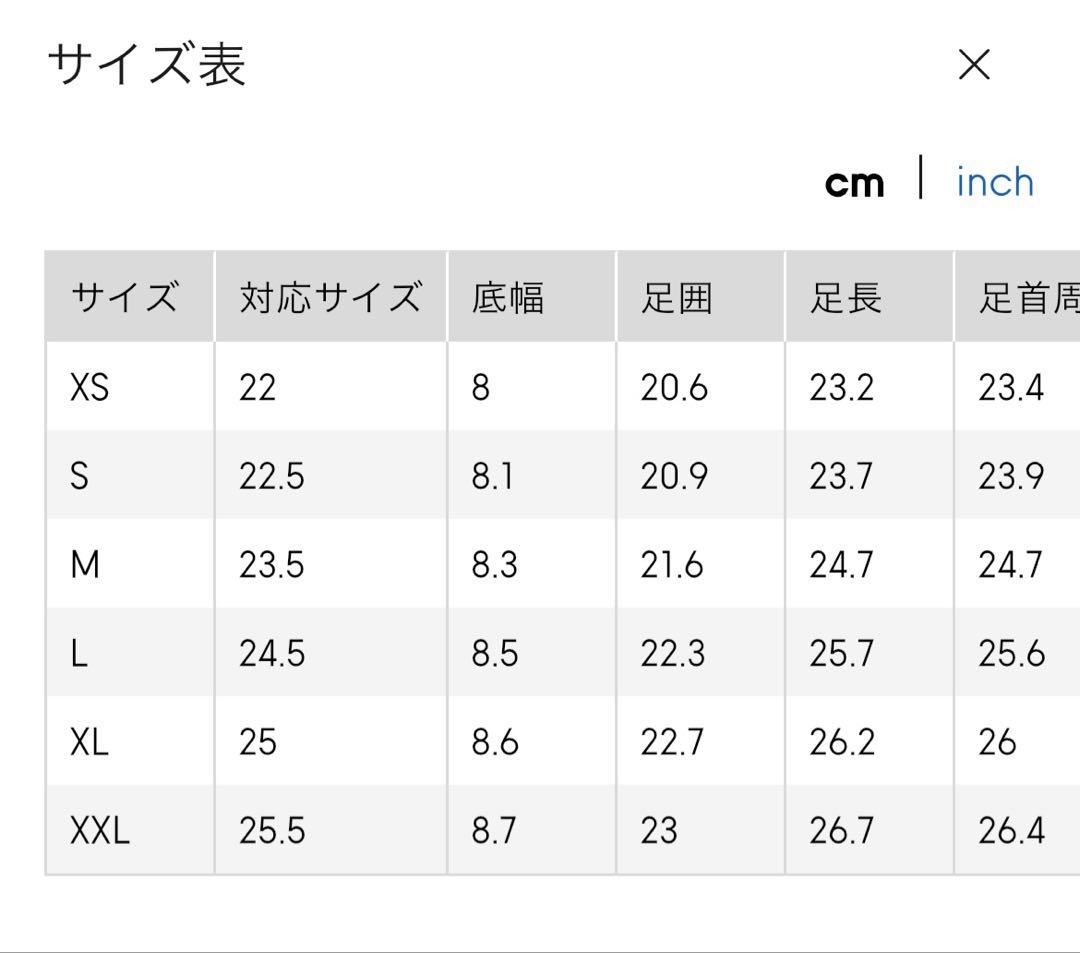Switch units to inch

994,182
